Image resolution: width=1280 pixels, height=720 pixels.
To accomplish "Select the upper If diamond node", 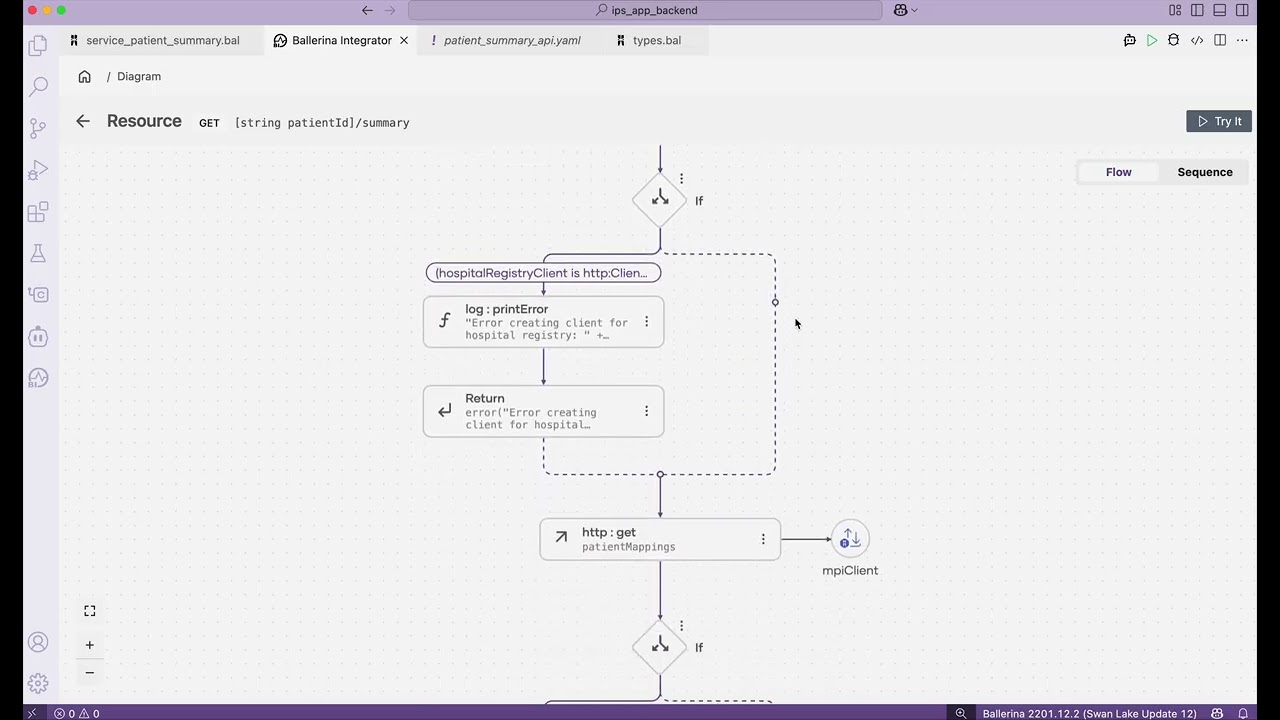I will coord(660,200).
